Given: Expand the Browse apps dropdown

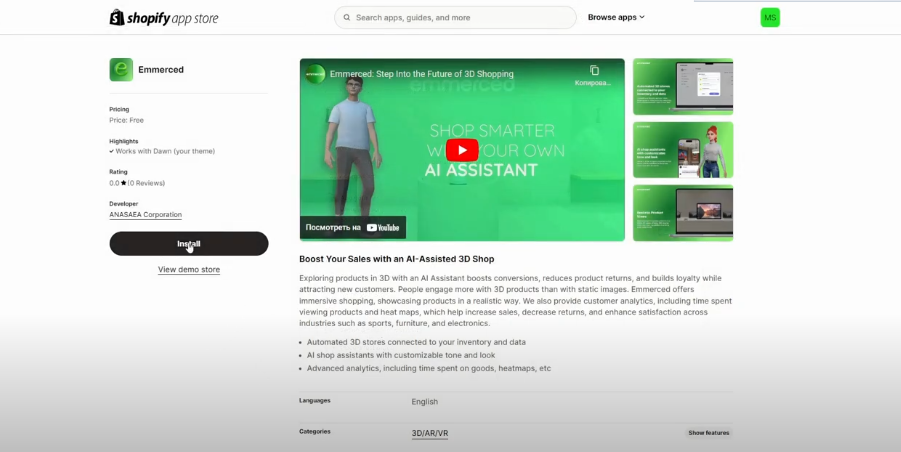Looking at the screenshot, I should (616, 17).
